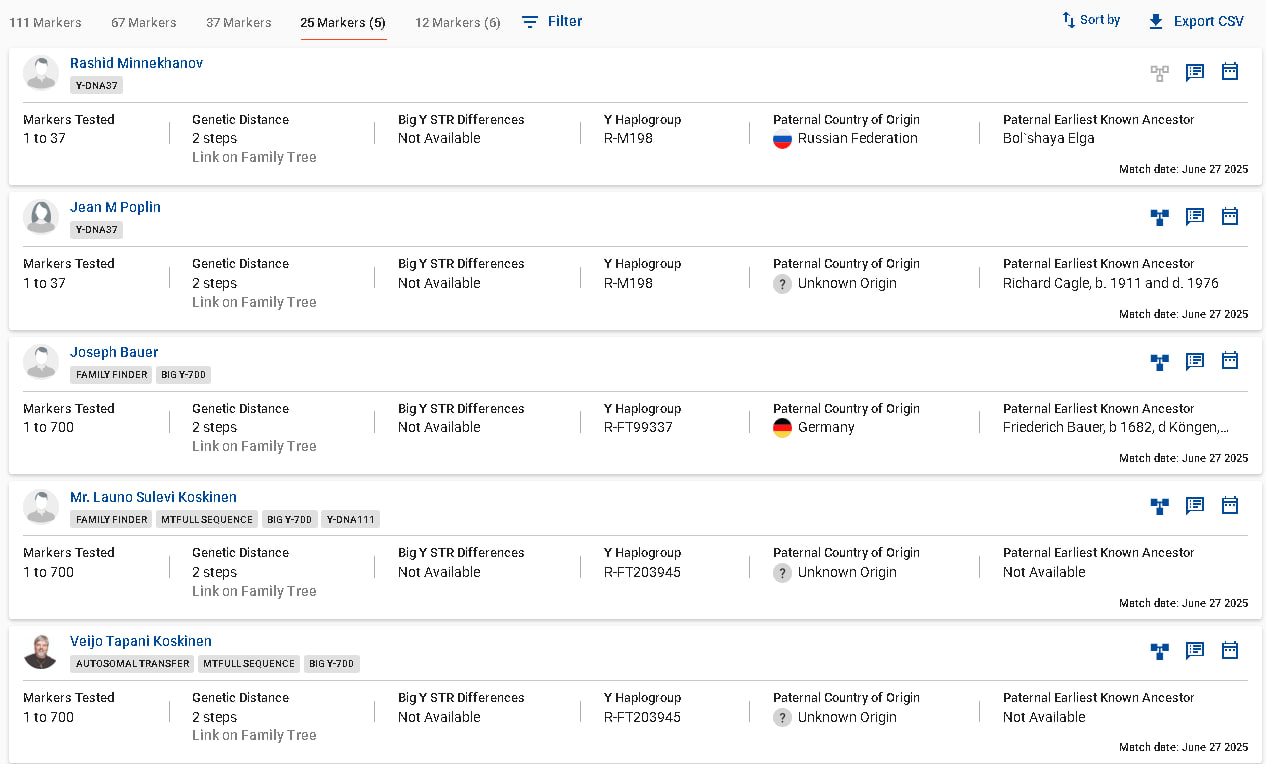Click Link on Family Tree for Jean M Poplin
This screenshot has width=1266, height=764.
(254, 302)
